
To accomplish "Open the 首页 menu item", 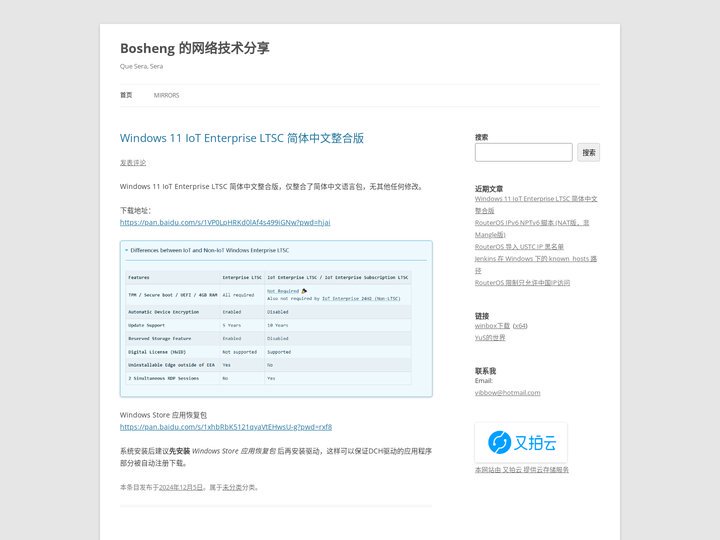I will pyautogui.click(x=126, y=95).
